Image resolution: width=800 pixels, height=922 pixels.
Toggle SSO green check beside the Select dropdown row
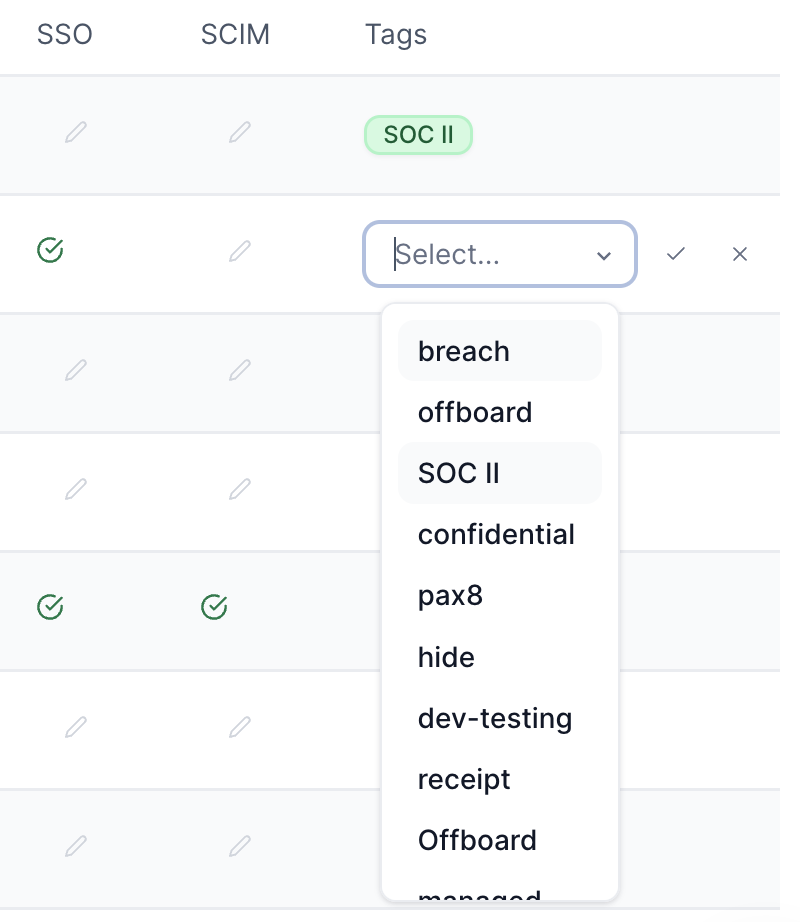point(50,250)
